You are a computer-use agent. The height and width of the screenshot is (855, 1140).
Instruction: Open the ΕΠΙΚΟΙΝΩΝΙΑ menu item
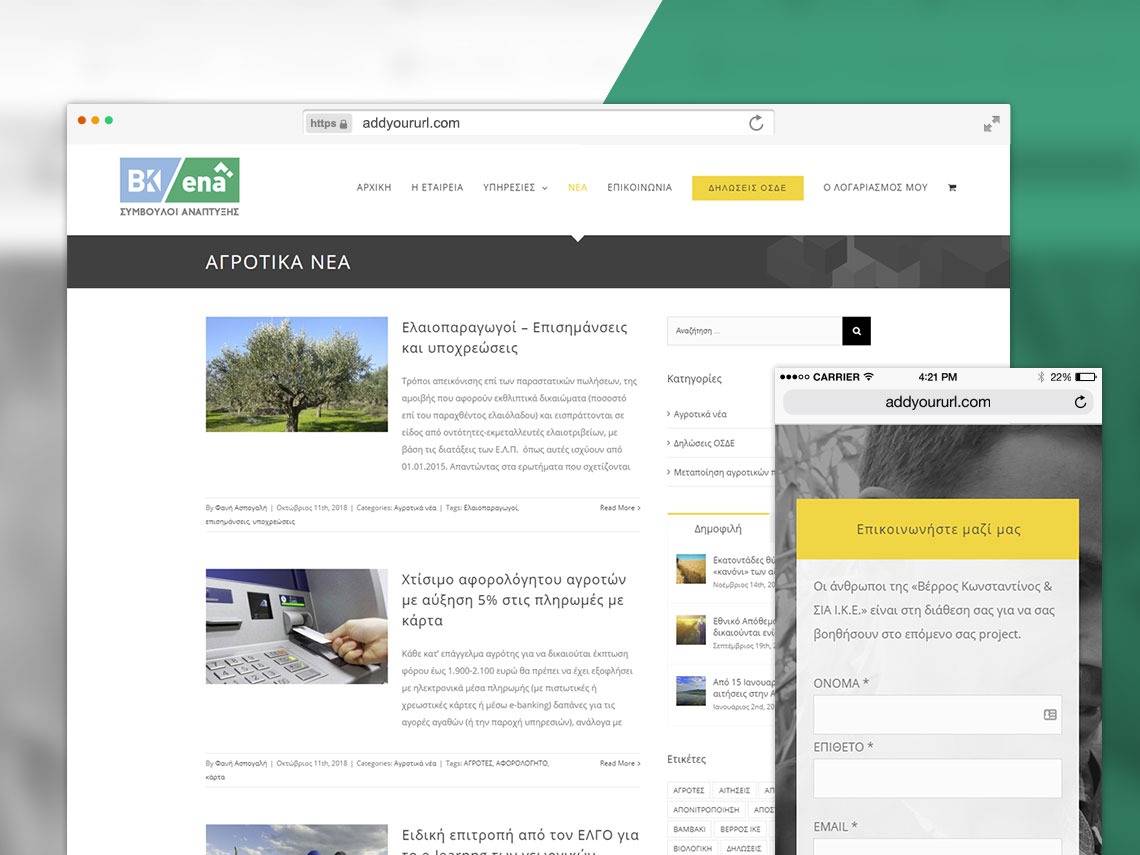point(640,188)
